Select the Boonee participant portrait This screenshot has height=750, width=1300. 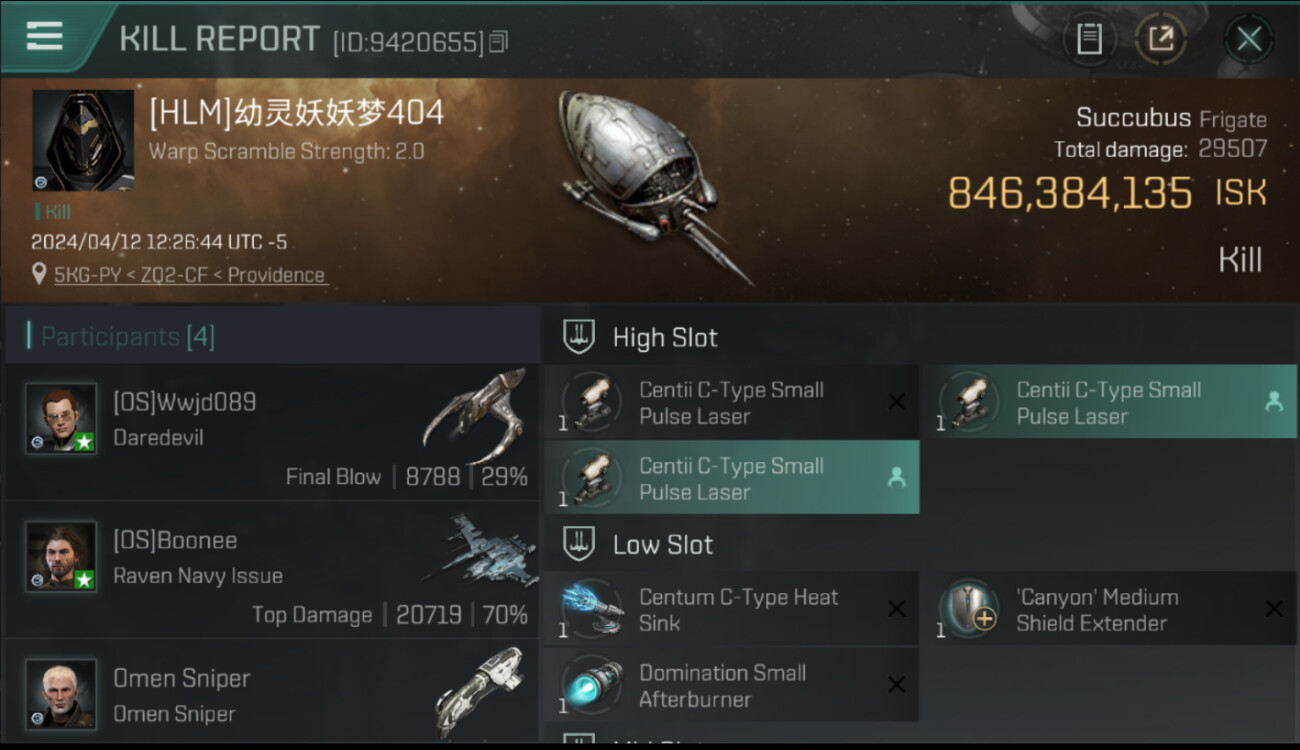click(61, 556)
